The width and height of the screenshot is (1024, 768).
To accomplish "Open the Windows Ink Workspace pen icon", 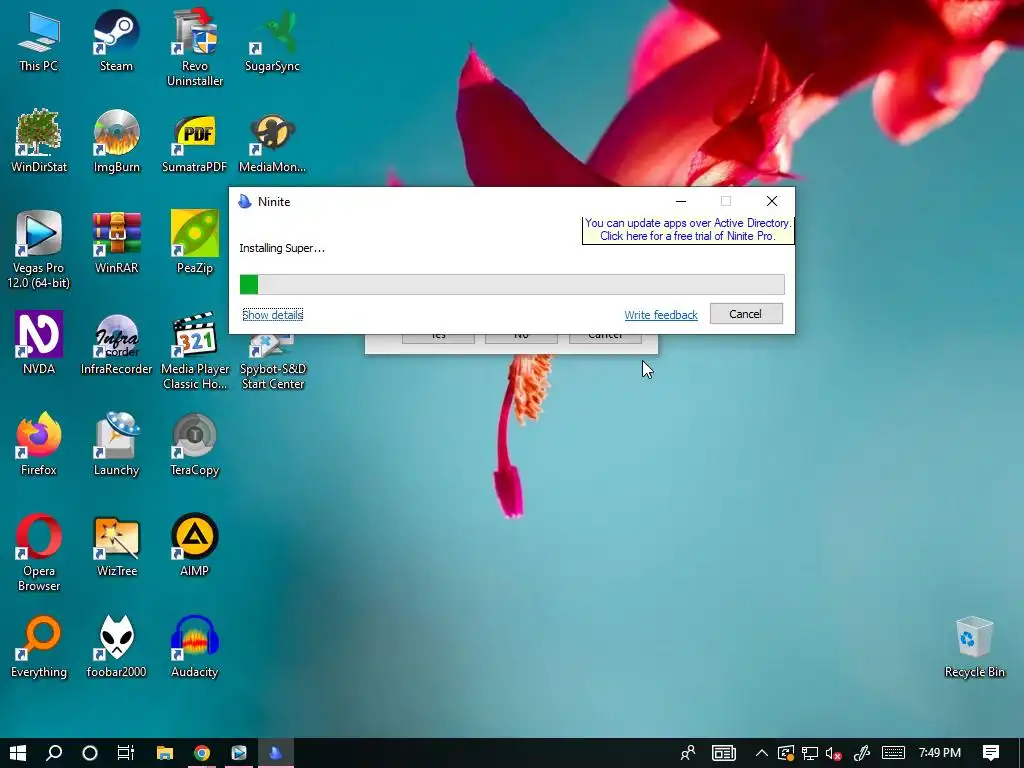I will [862, 753].
